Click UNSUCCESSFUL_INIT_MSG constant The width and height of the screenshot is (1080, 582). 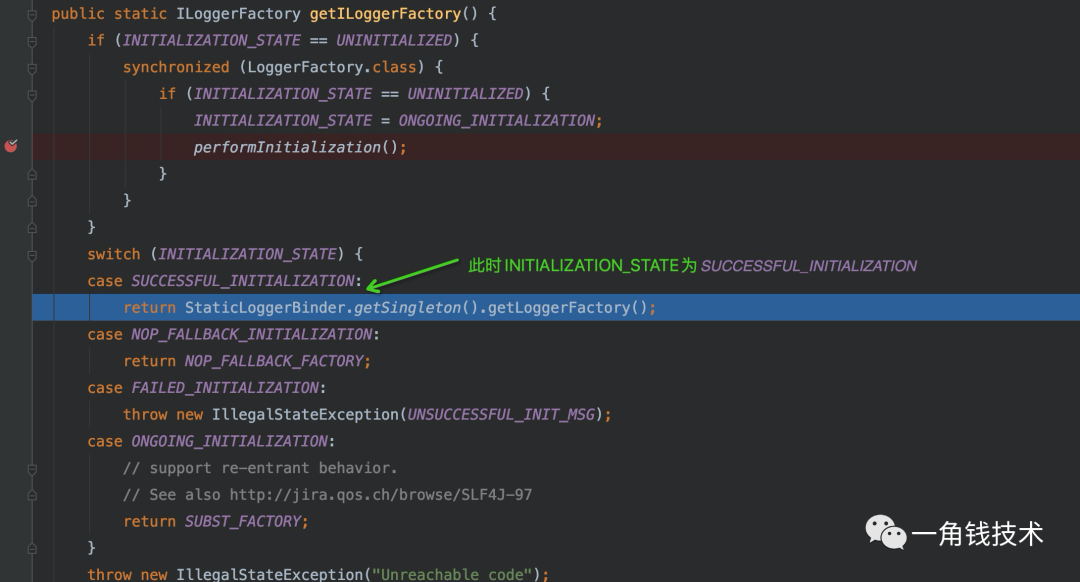click(501, 415)
